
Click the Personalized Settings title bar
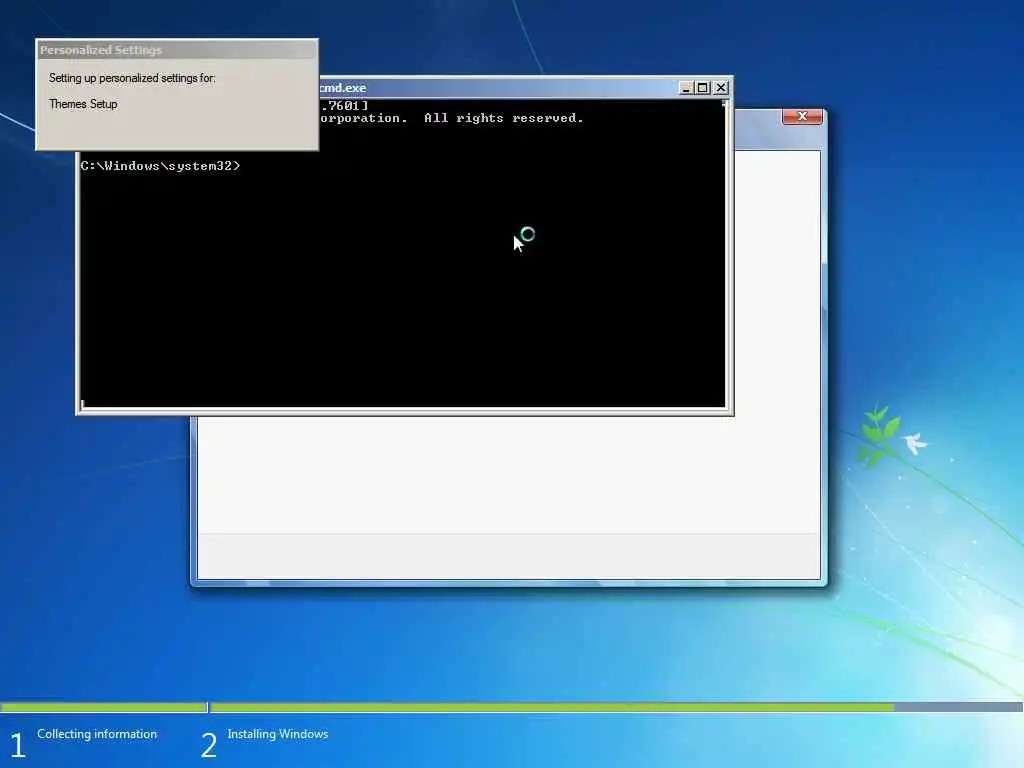[177, 50]
